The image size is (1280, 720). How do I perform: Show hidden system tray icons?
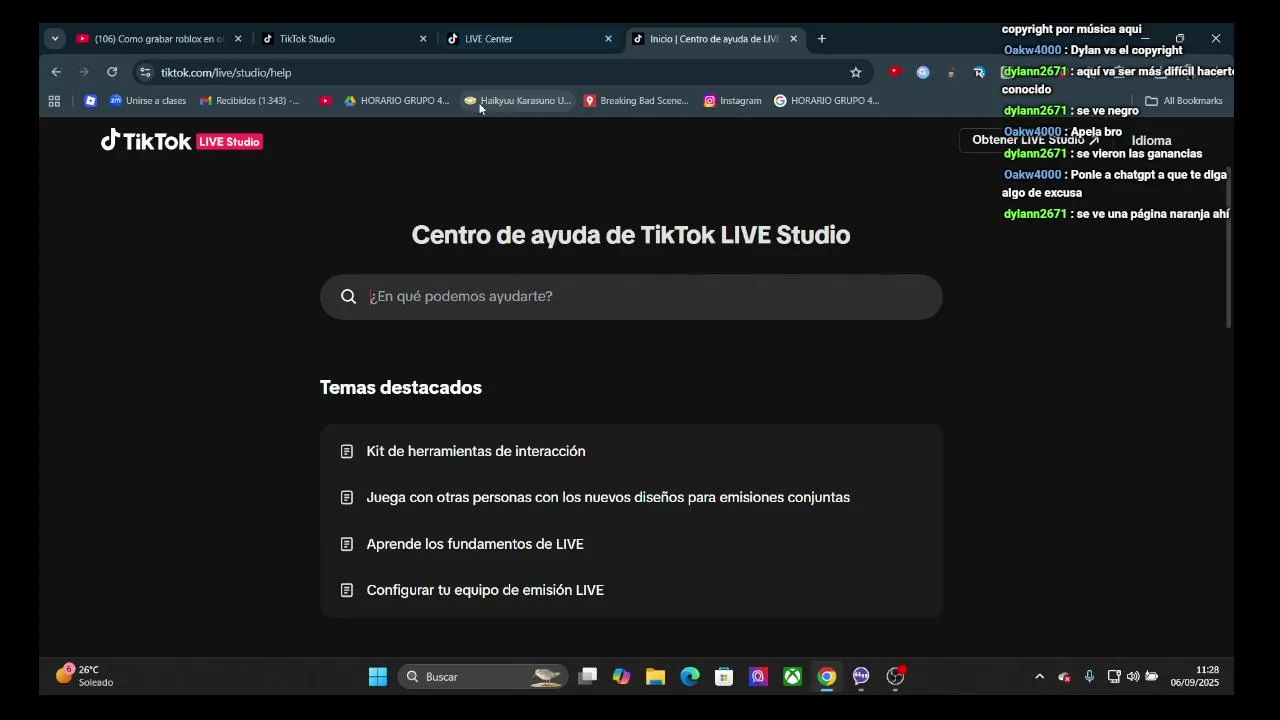tap(1039, 677)
